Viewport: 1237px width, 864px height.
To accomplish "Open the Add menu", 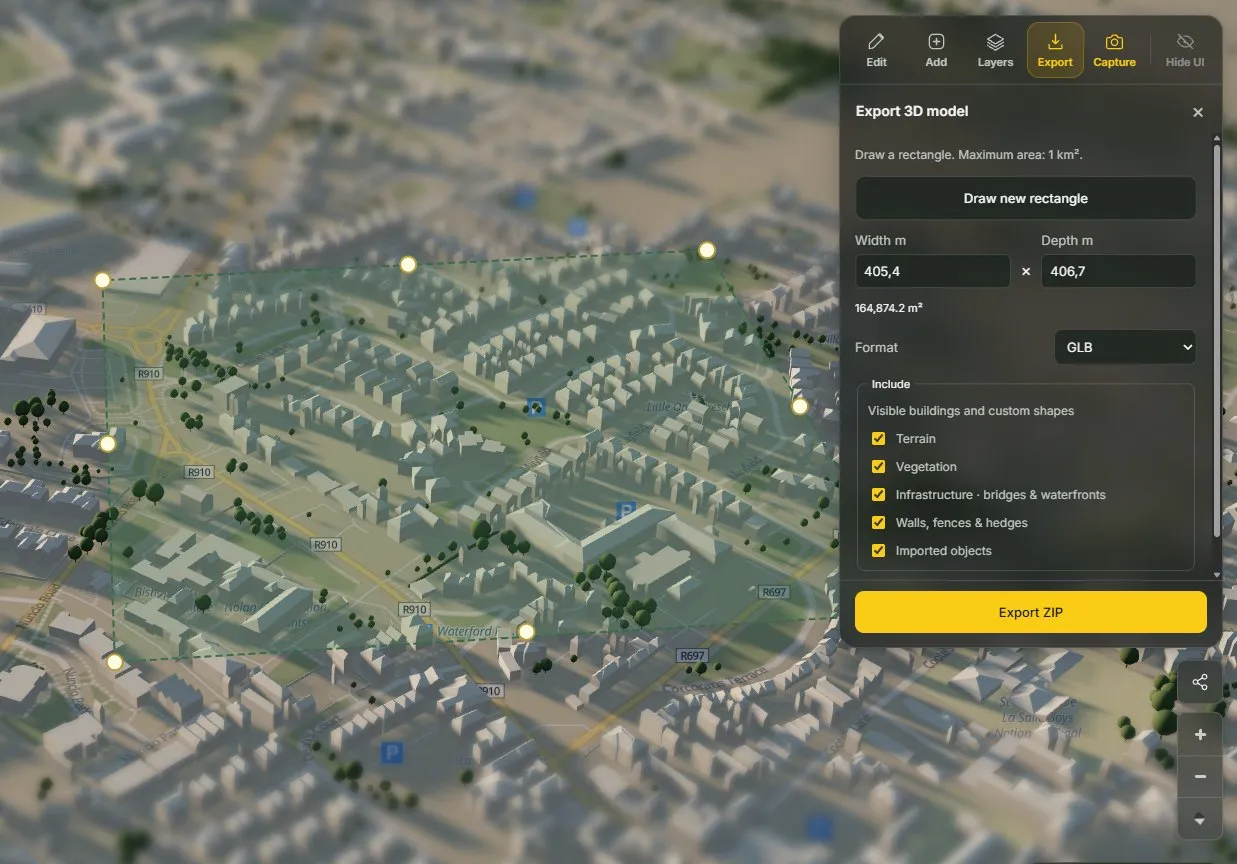I will click(x=936, y=50).
